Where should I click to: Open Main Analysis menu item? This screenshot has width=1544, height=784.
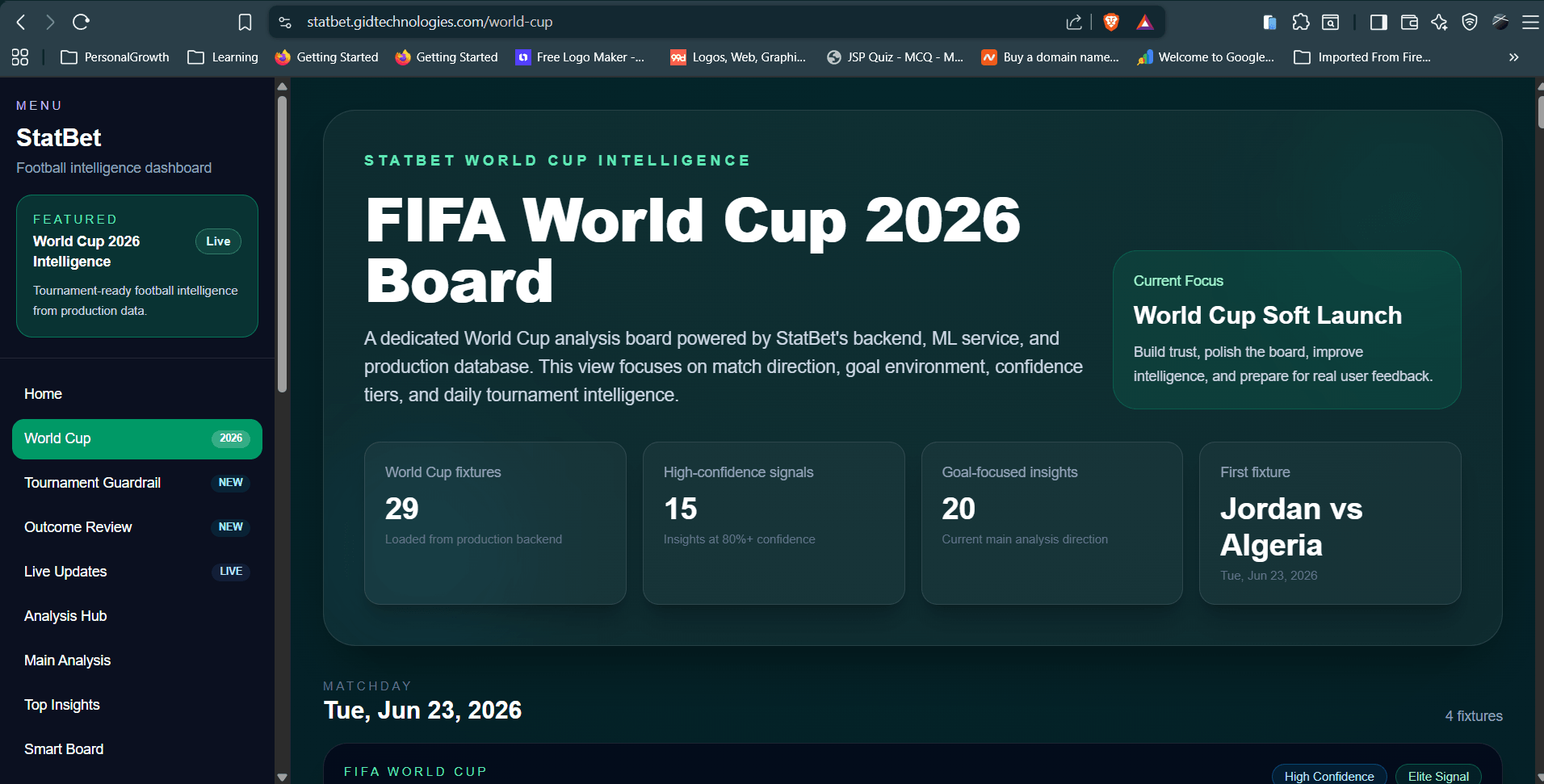(137, 660)
